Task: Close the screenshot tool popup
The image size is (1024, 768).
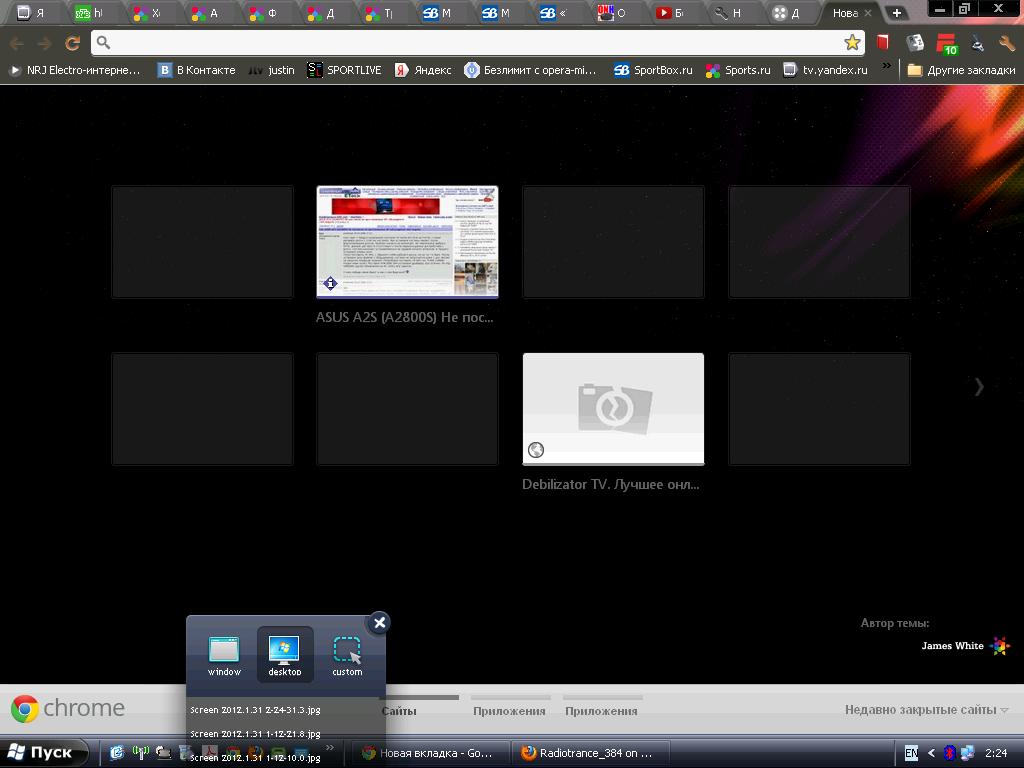Action: (379, 622)
